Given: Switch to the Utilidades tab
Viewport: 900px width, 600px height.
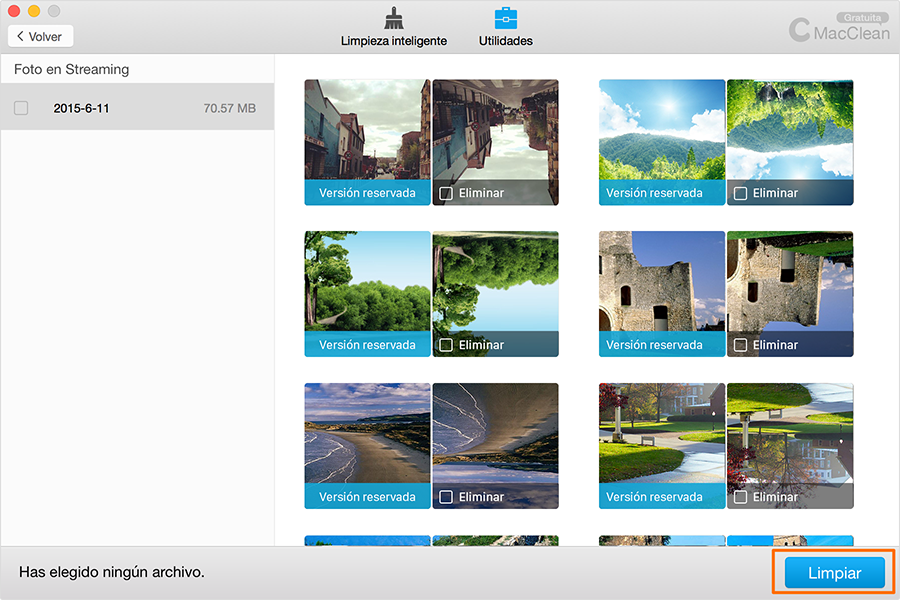Looking at the screenshot, I should [505, 41].
